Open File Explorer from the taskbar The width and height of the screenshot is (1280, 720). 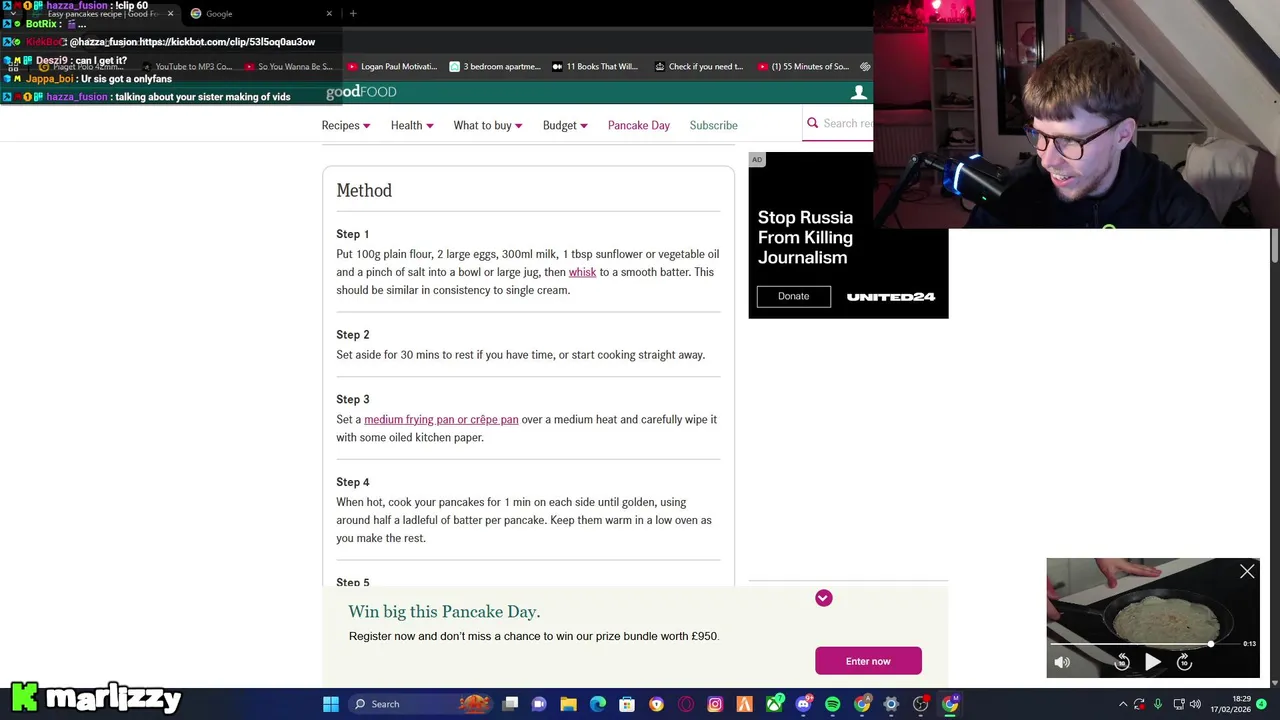pyautogui.click(x=568, y=704)
